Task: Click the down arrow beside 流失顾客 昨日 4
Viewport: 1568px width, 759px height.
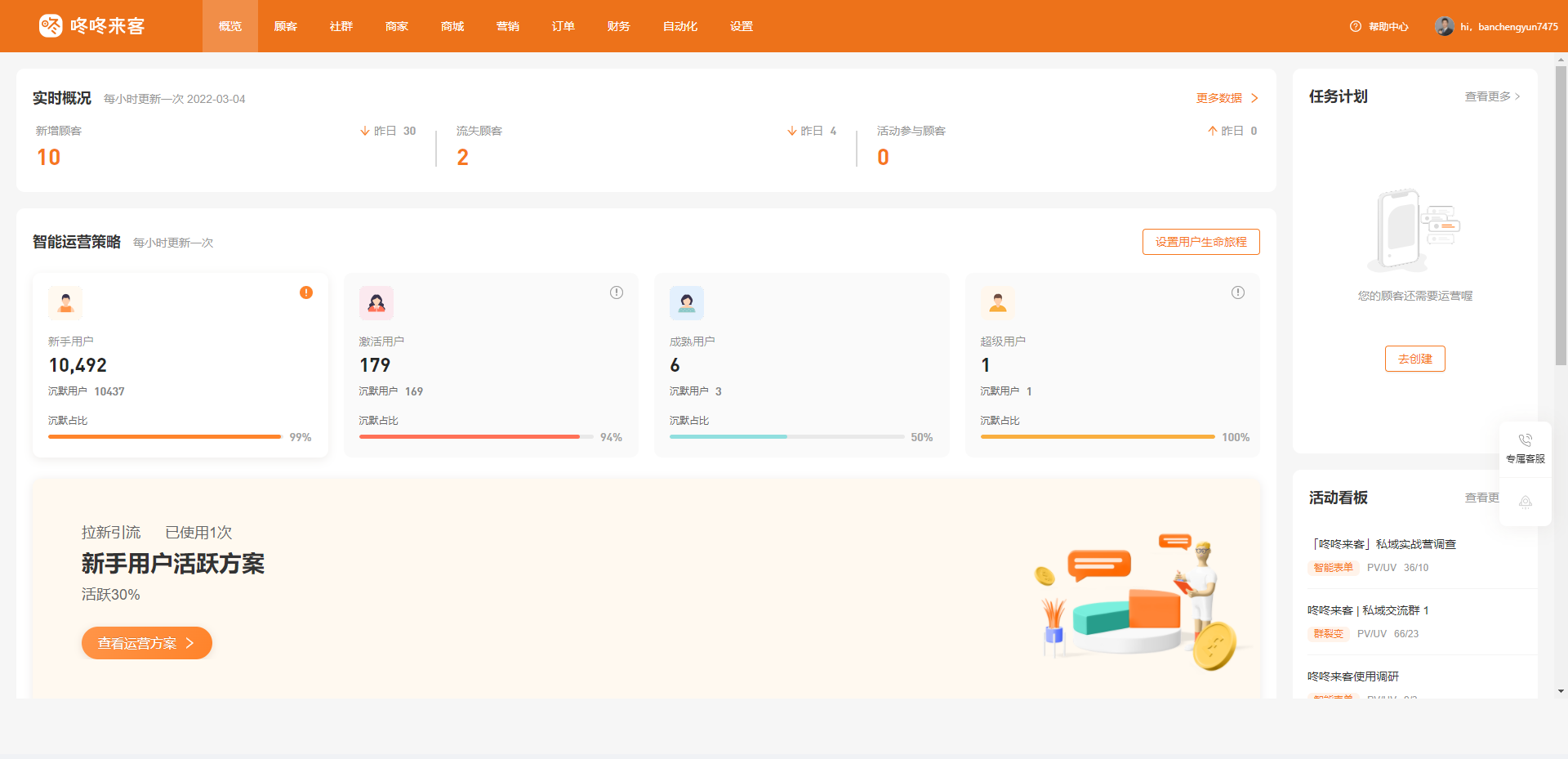Action: pos(792,131)
